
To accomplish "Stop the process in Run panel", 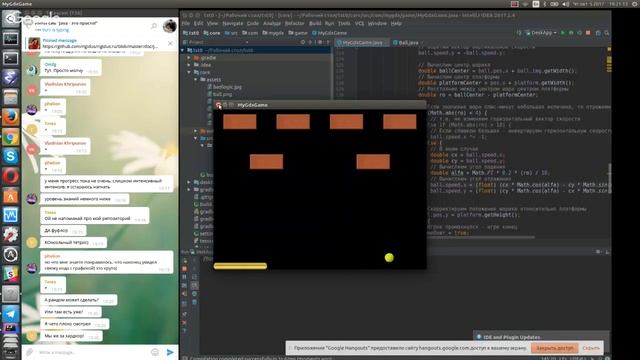I will pos(184,269).
